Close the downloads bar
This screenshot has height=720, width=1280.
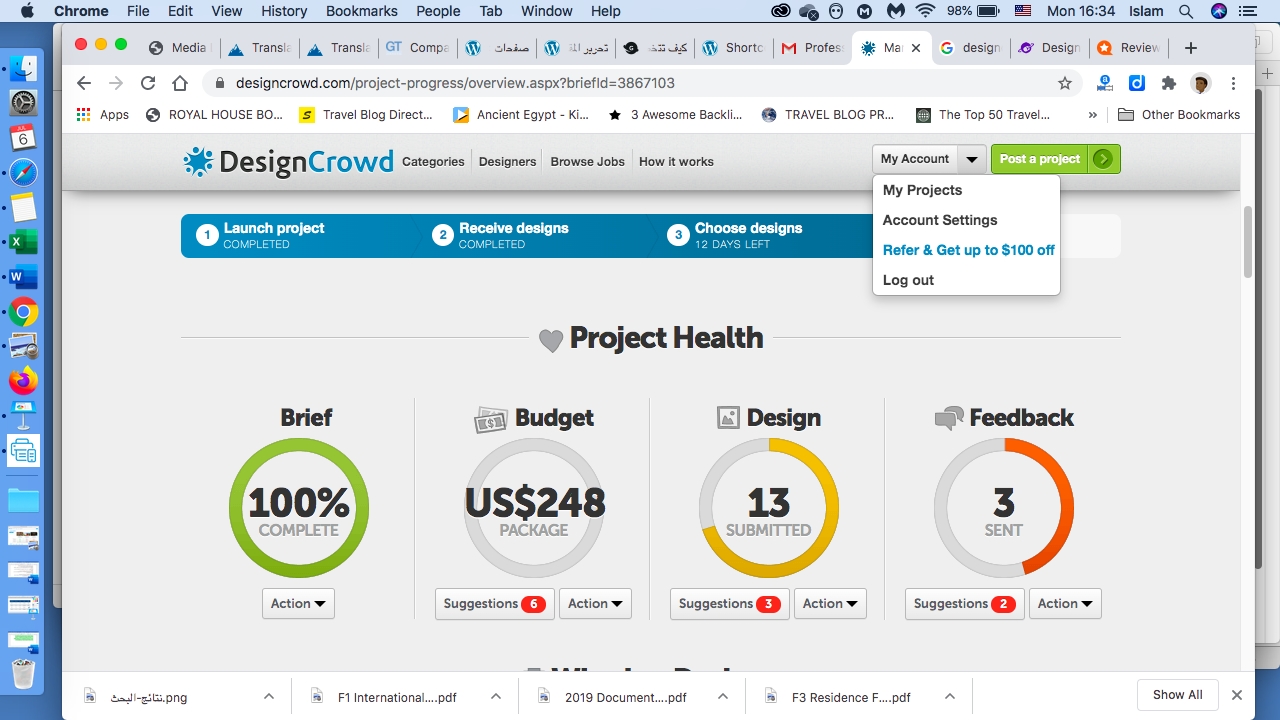[x=1237, y=695]
